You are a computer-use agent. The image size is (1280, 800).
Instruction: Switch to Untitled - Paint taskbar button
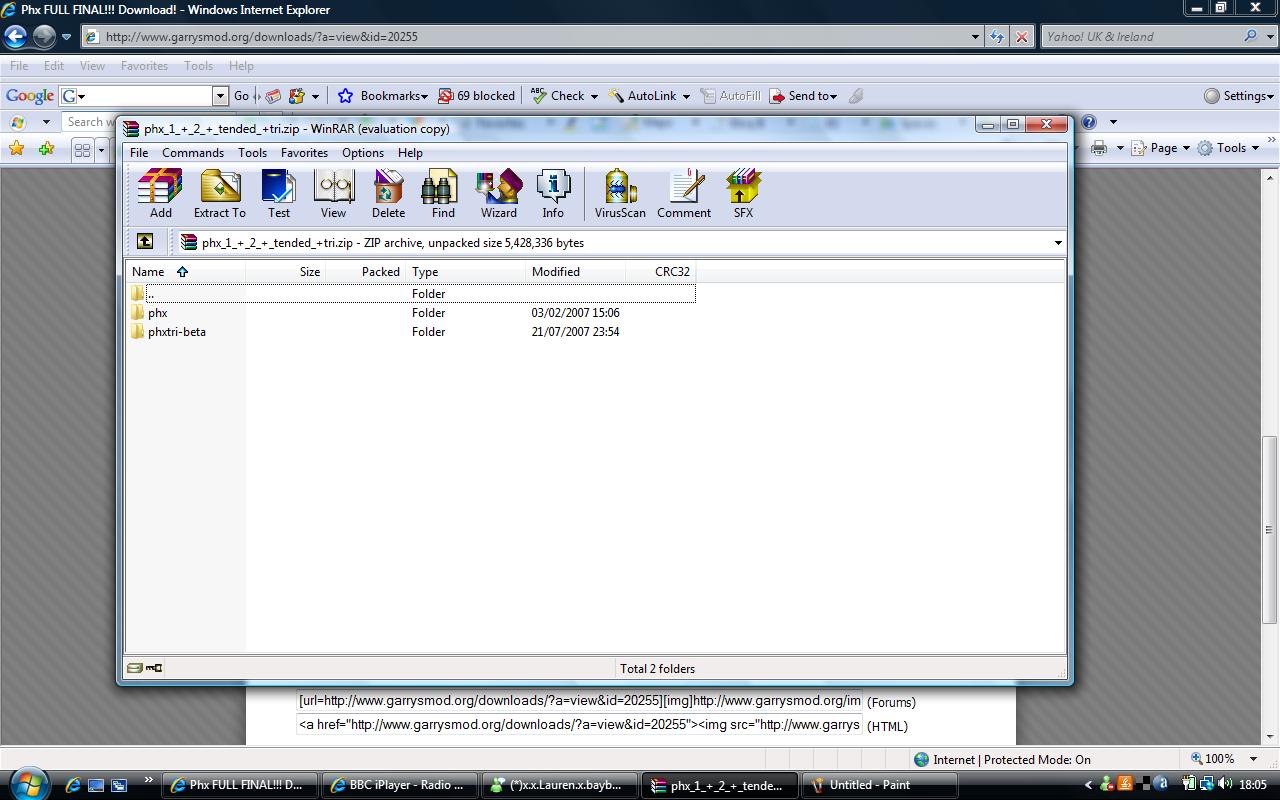click(x=881, y=785)
